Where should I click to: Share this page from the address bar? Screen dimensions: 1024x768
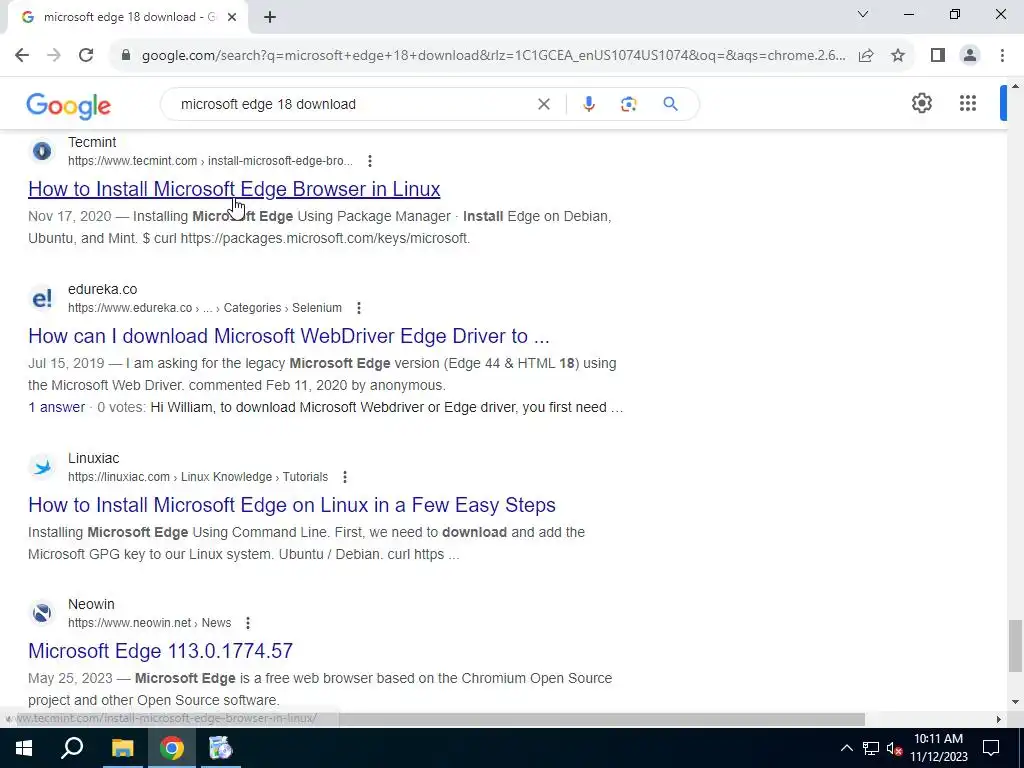point(866,56)
